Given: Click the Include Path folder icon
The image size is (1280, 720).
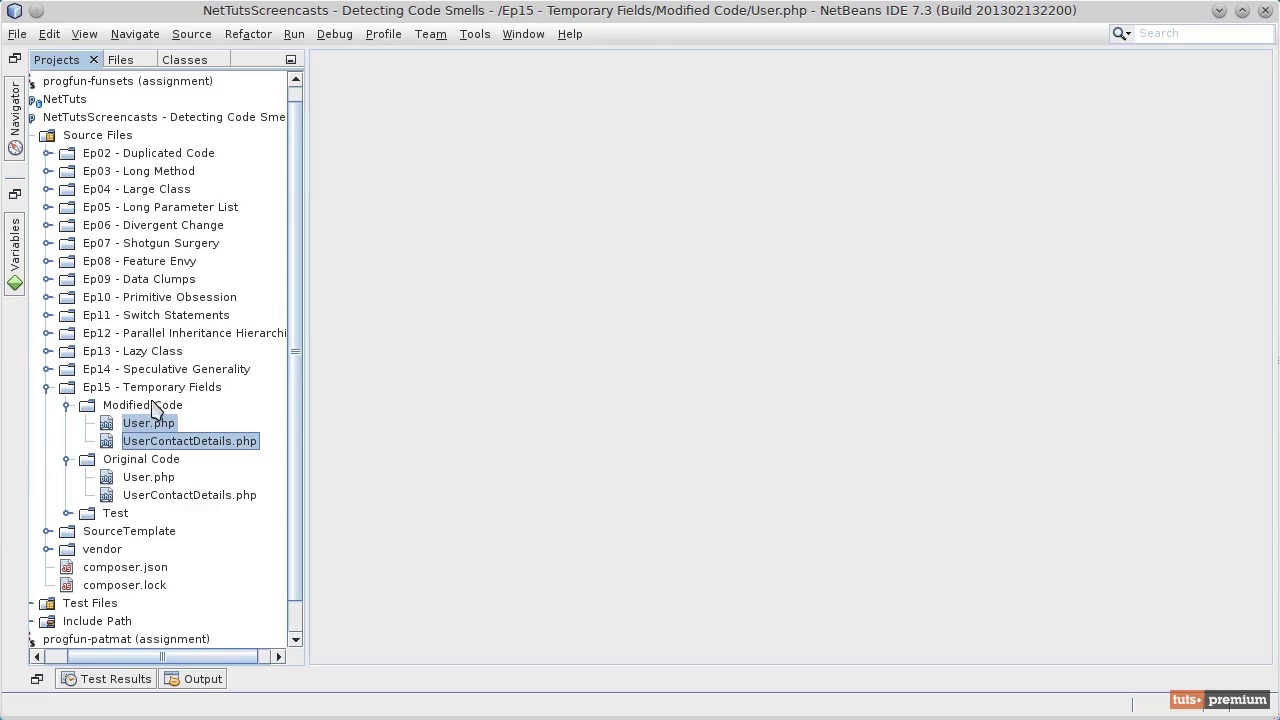Looking at the screenshot, I should click(x=47, y=621).
